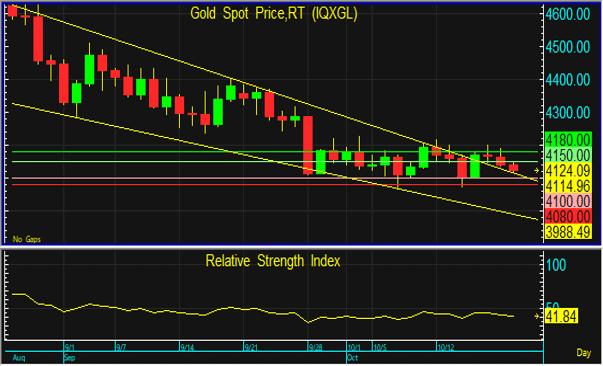The width and height of the screenshot is (603, 366).
Task: Click the 9/21 date marker
Action: (x=251, y=348)
